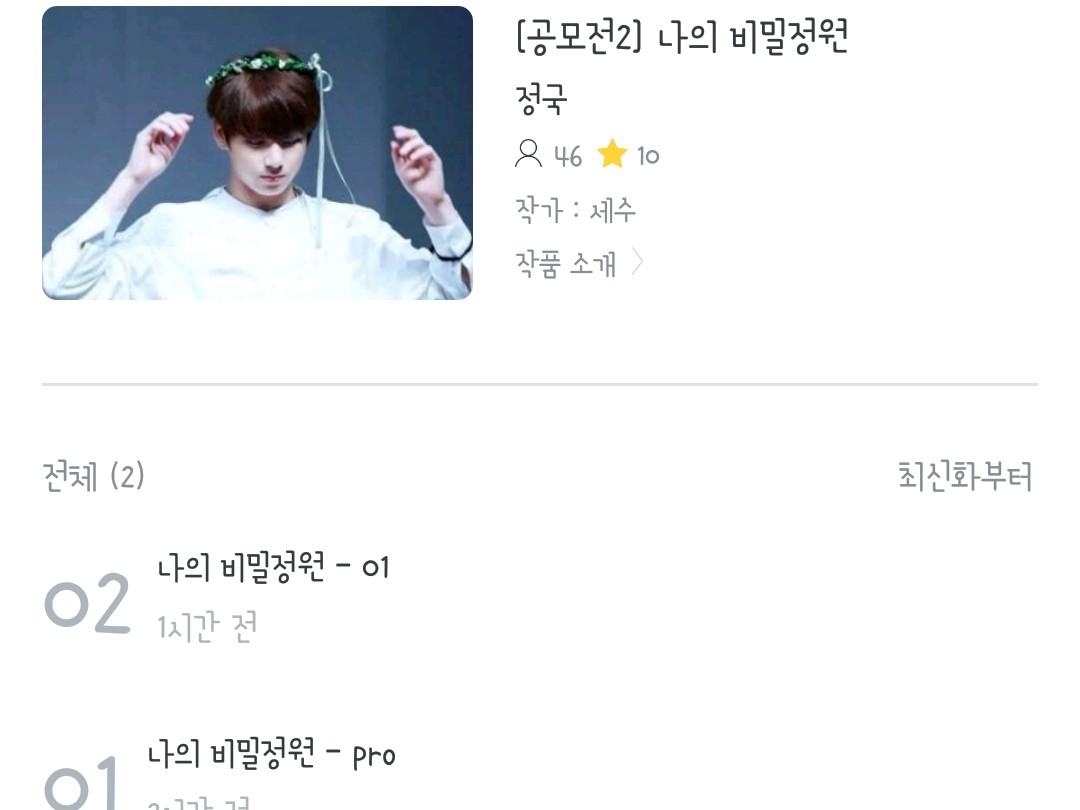Viewport: 1080px width, 810px height.
Task: Click the star rating count 10
Action: (x=648, y=156)
